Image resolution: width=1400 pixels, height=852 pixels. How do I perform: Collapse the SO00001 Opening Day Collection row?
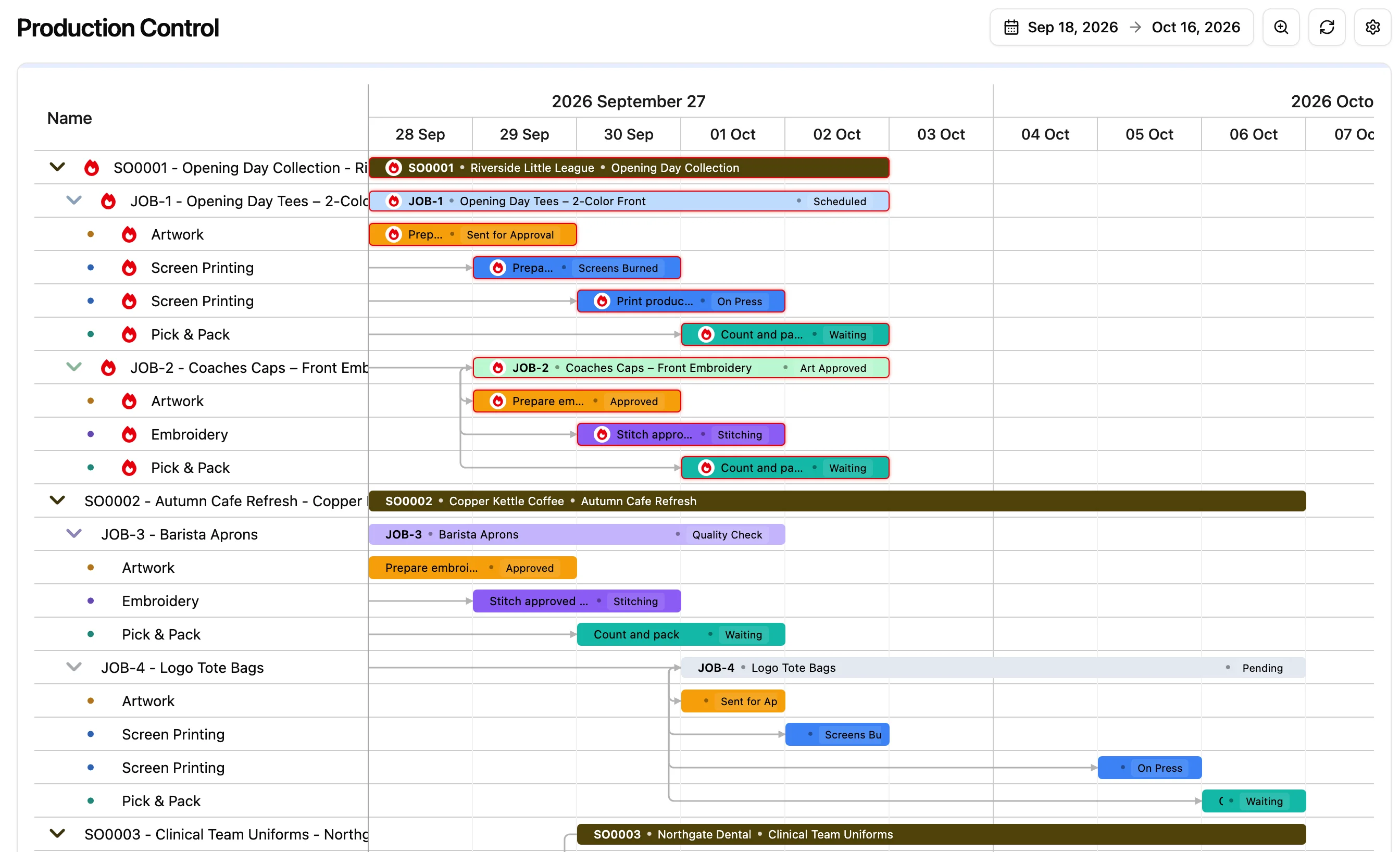(57, 167)
